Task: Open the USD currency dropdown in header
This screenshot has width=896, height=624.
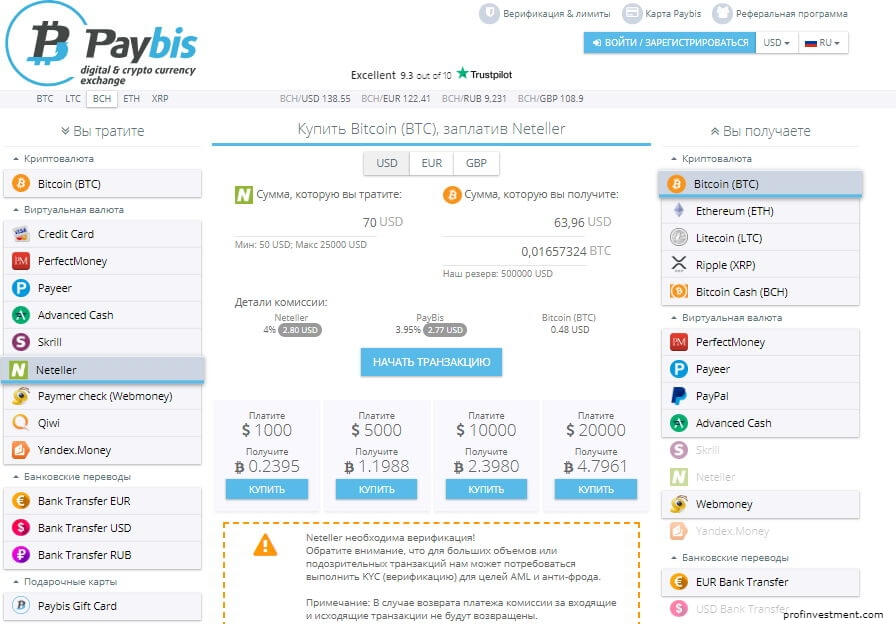Action: tap(777, 43)
